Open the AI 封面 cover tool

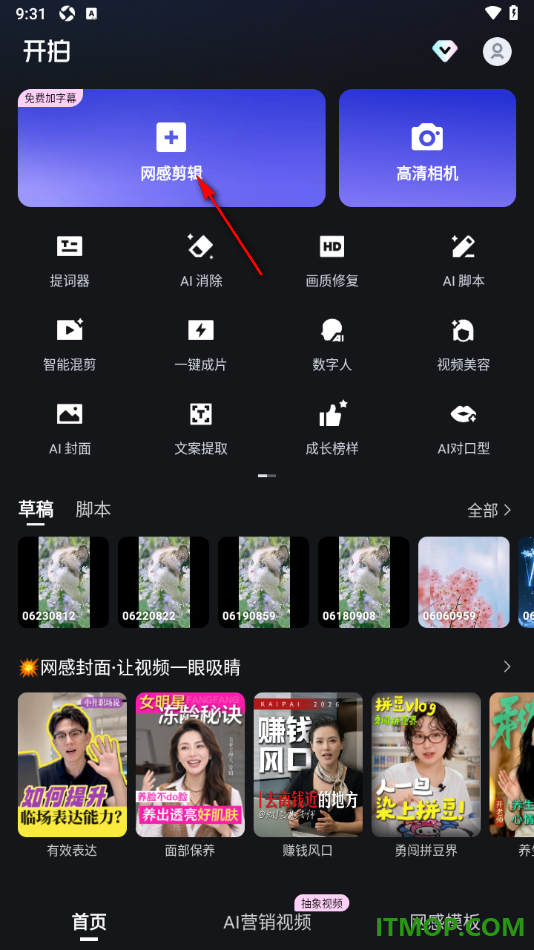pyautogui.click(x=70, y=430)
